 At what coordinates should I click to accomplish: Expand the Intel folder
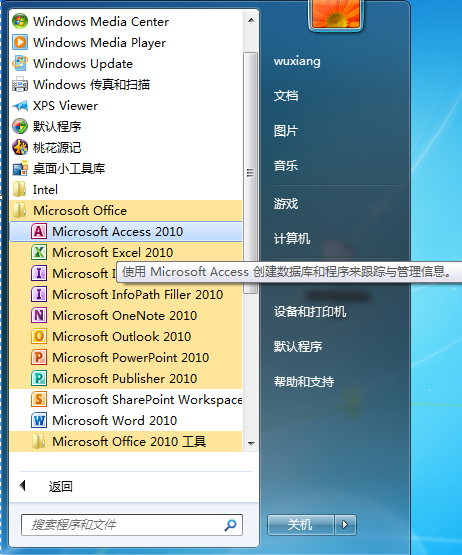pos(126,190)
